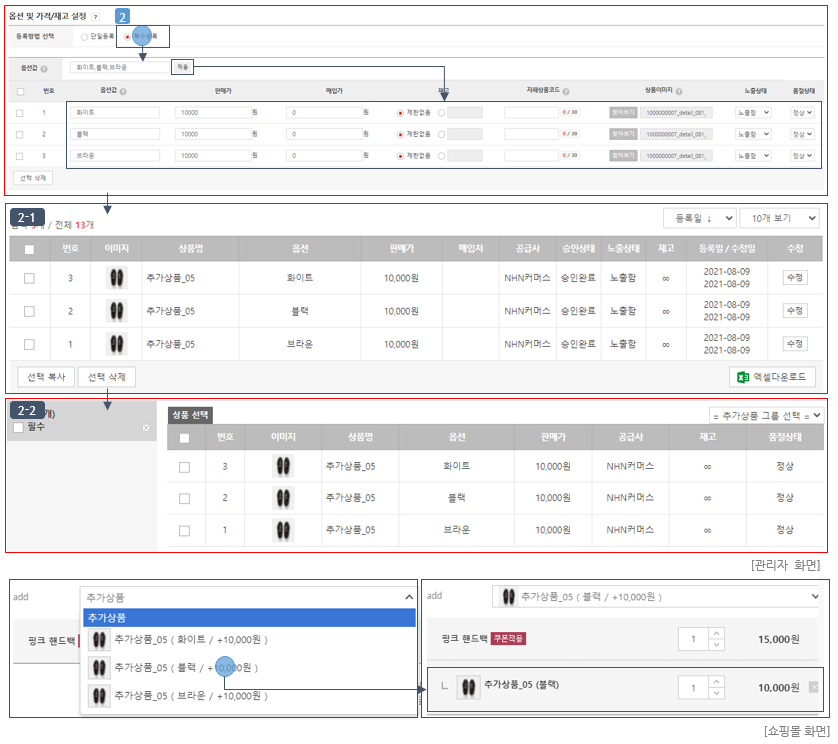Remove 필수 group with the small x icon

click(x=146, y=428)
